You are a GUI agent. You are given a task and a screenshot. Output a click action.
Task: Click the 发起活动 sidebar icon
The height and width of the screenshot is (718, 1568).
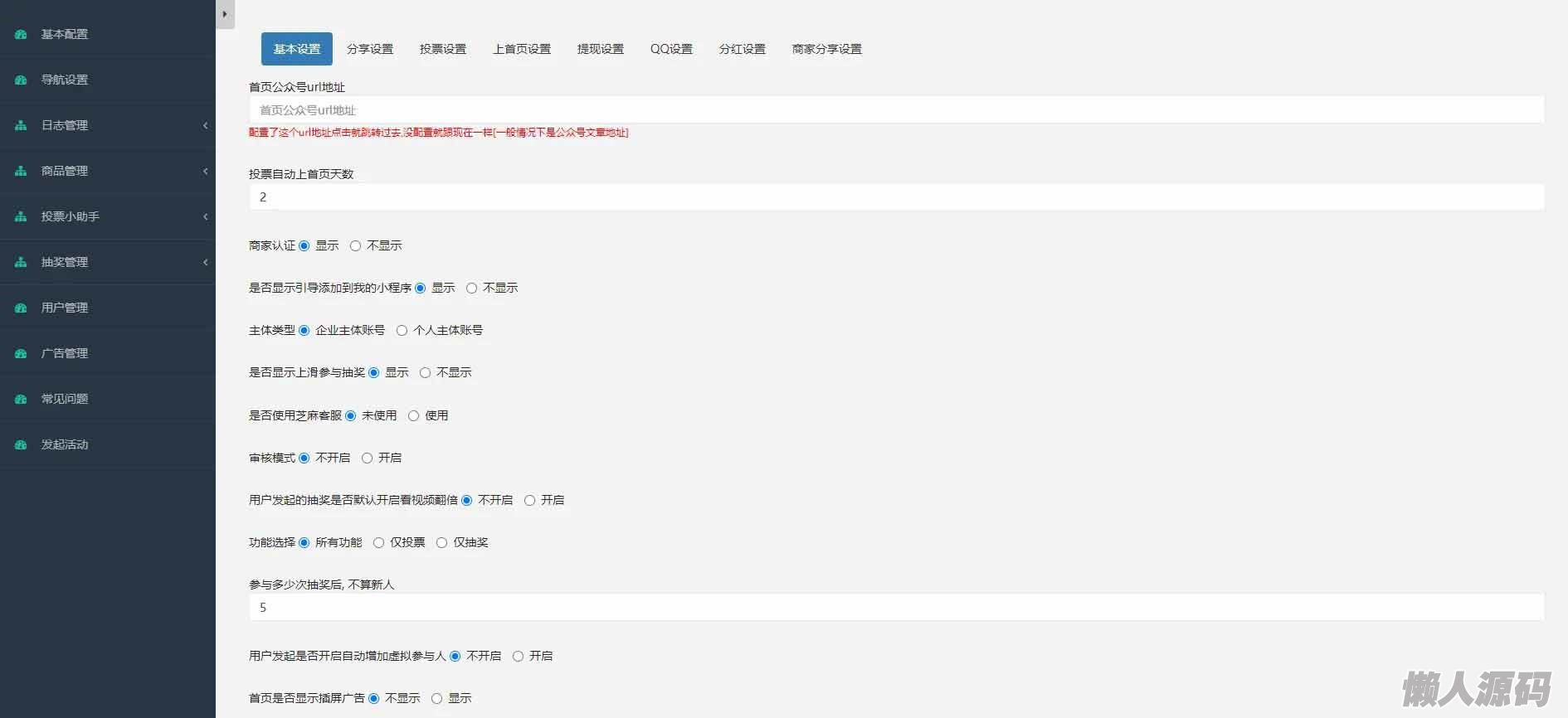click(x=21, y=444)
